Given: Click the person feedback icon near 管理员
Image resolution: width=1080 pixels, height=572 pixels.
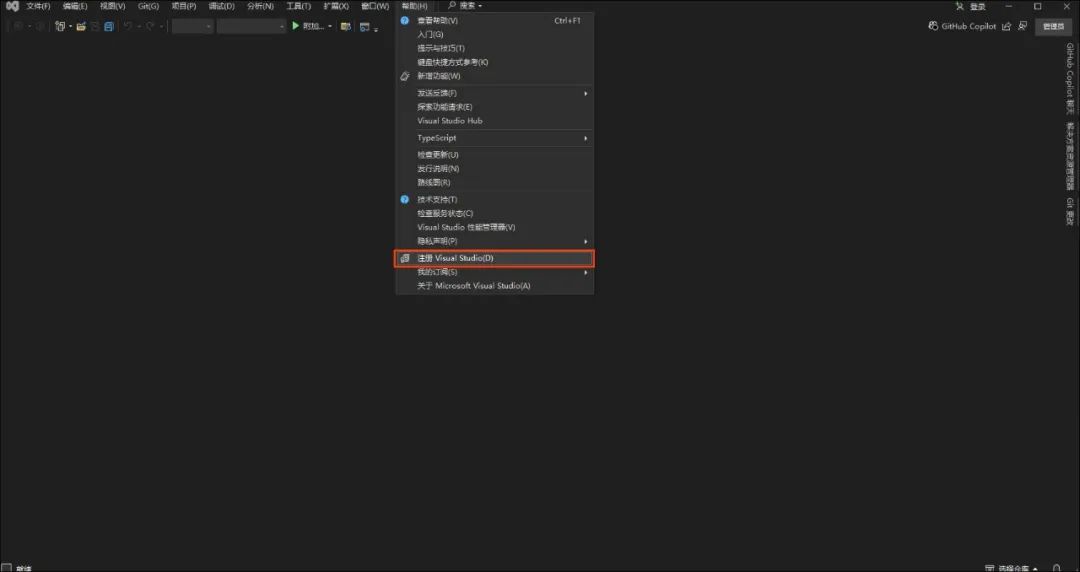Looking at the screenshot, I should coord(1023,26).
